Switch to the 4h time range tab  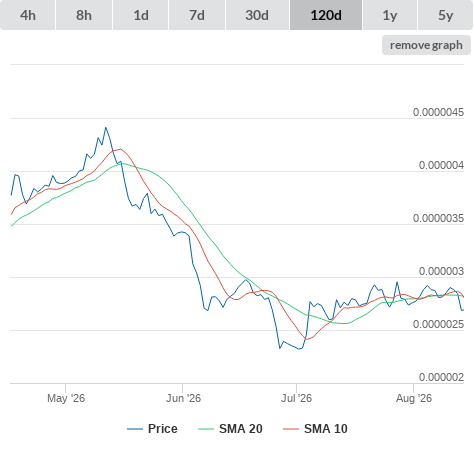point(28,15)
